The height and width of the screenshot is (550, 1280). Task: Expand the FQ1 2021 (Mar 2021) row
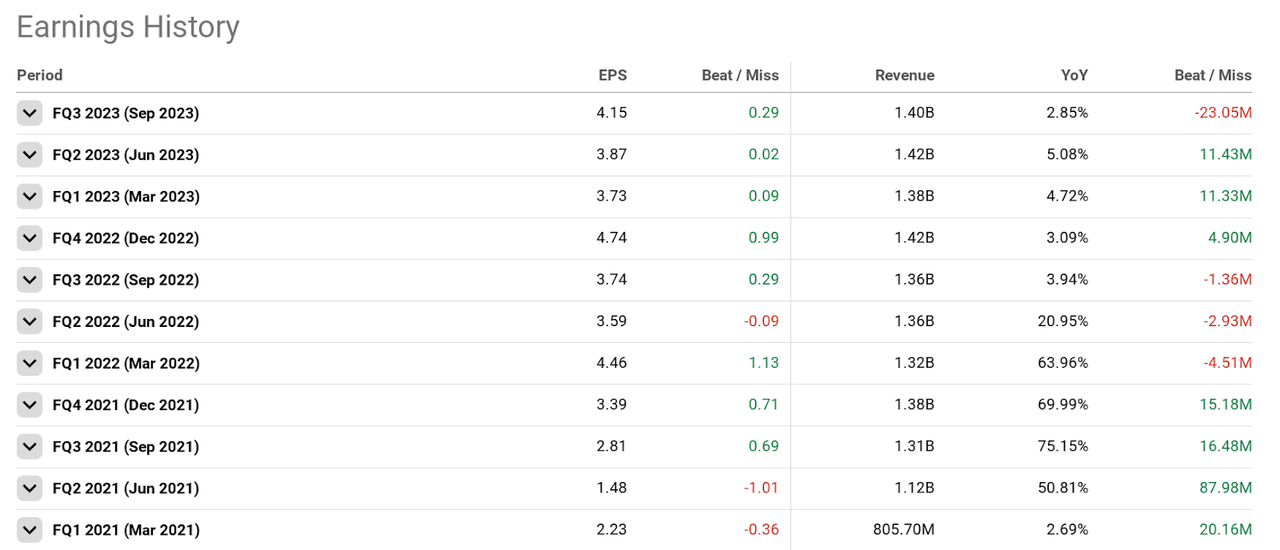coord(30,530)
